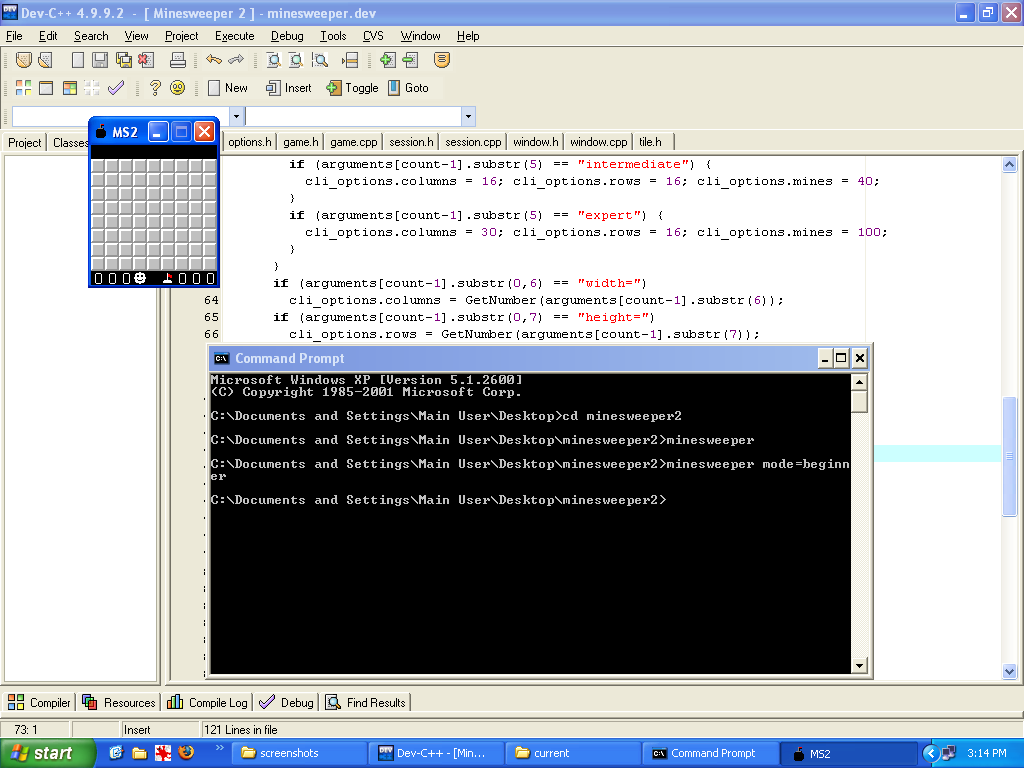Open the Execute menu
This screenshot has height=768, width=1024.
tap(234, 36)
